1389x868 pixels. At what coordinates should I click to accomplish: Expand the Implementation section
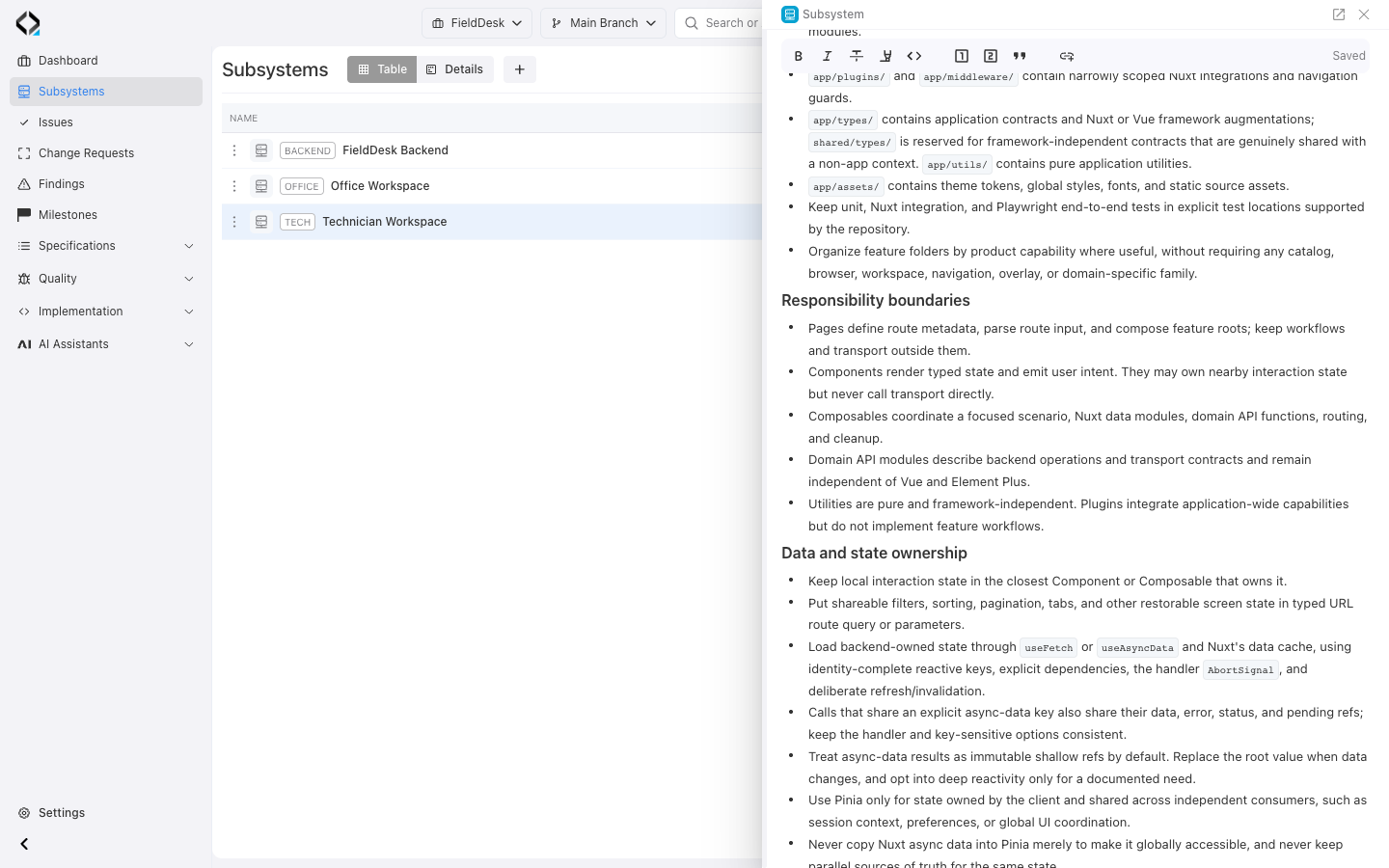pos(106,312)
